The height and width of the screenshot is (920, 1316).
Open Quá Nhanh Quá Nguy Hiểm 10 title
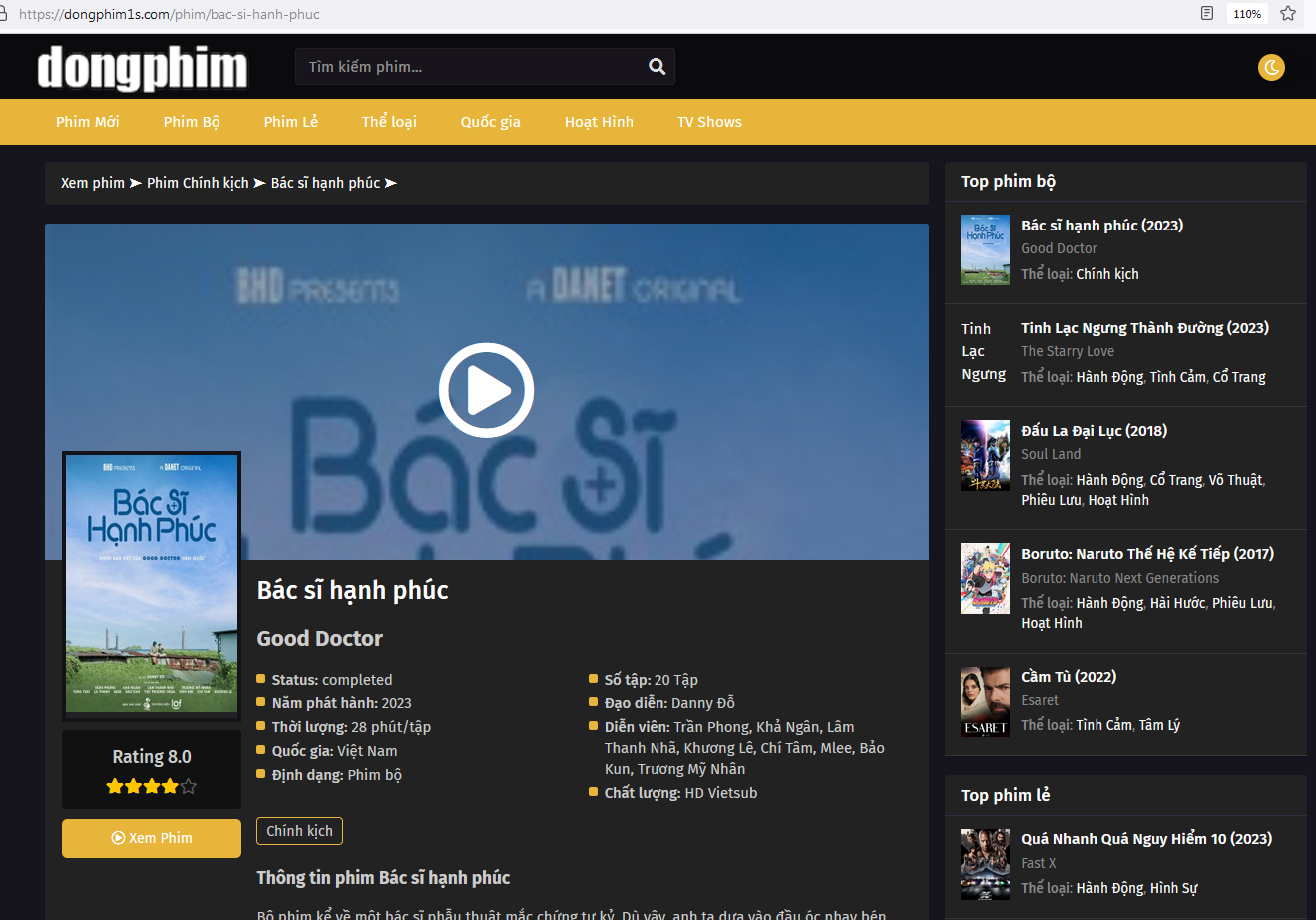coord(1146,839)
